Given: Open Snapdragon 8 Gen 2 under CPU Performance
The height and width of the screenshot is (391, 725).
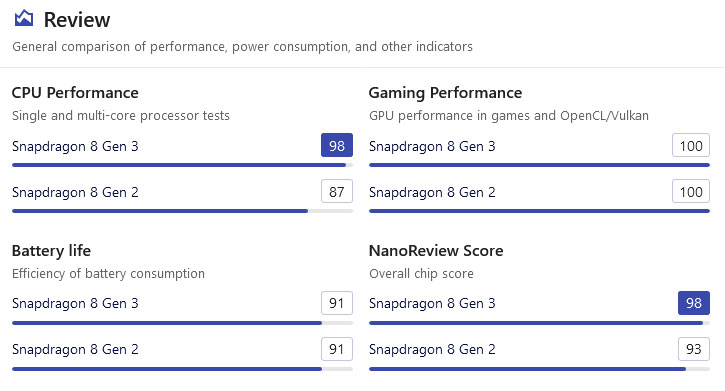Looking at the screenshot, I should point(75,192).
